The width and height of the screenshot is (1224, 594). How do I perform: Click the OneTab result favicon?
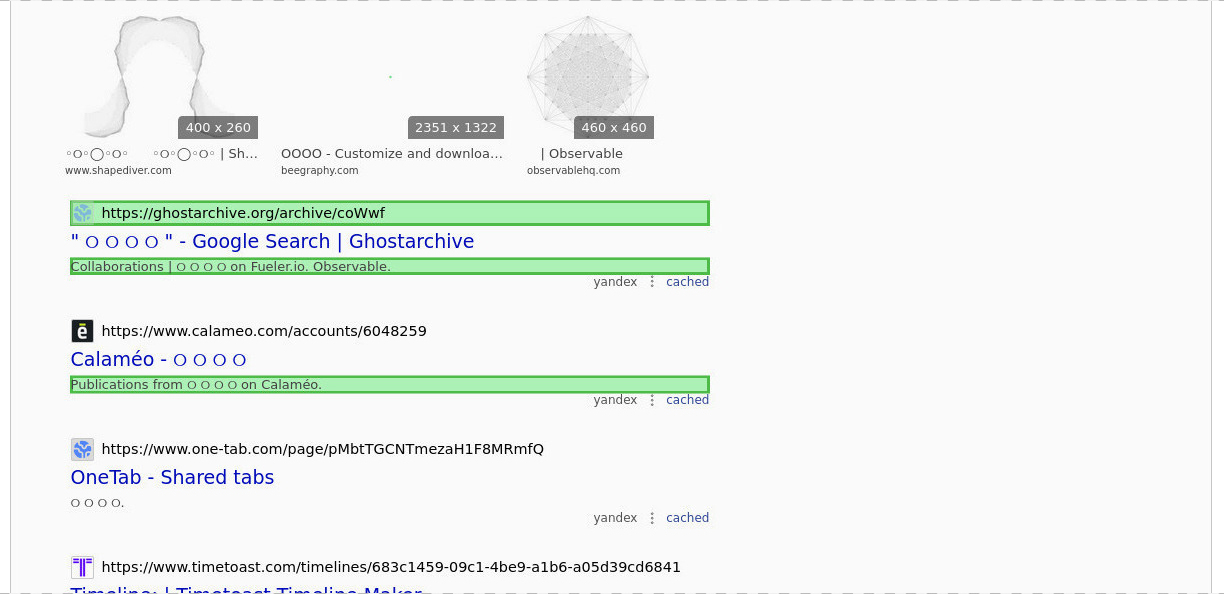point(82,449)
